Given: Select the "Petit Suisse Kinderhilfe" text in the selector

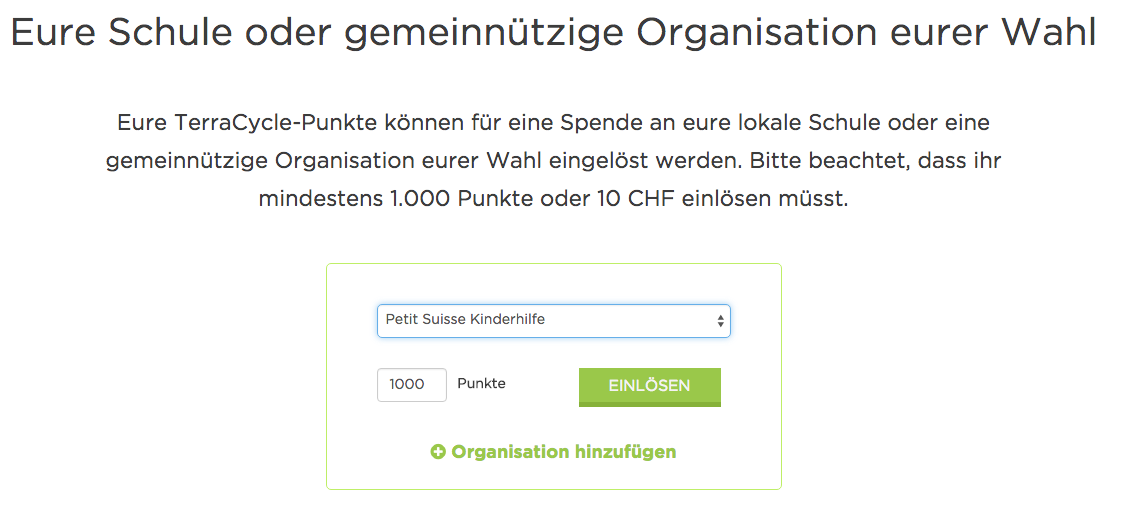Looking at the screenshot, I should click(x=465, y=320).
